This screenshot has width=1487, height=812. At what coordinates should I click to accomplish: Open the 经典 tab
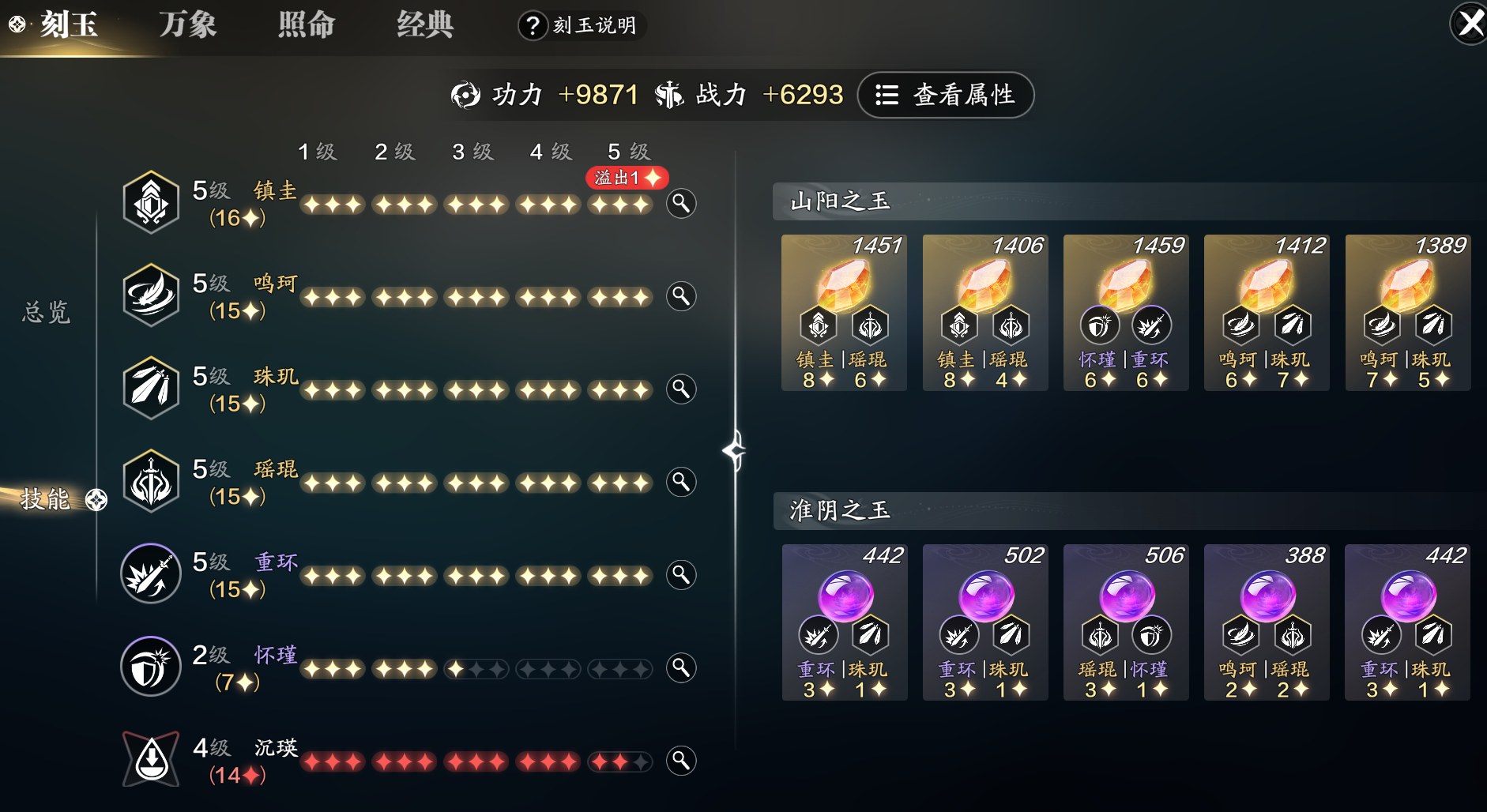tap(425, 25)
